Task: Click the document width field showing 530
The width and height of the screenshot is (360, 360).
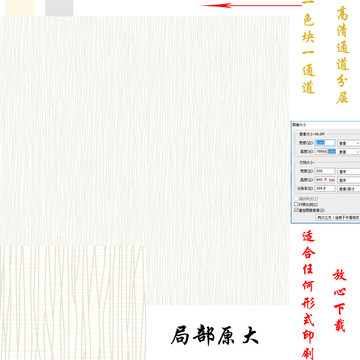Action: [x=325, y=171]
